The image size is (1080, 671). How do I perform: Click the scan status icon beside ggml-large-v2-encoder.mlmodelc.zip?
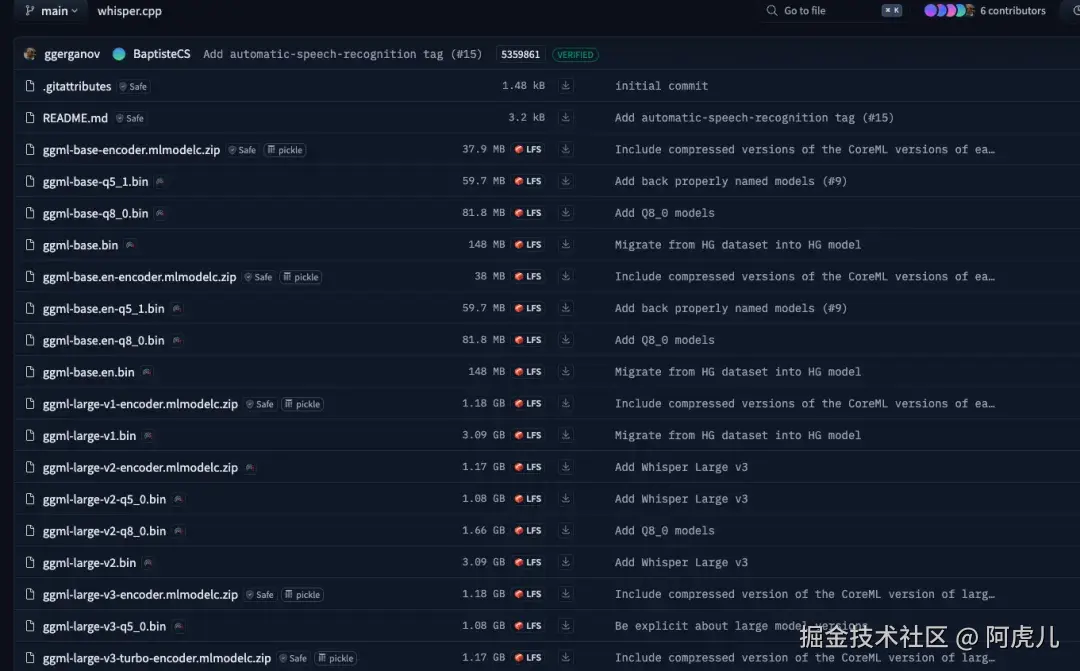(x=250, y=467)
